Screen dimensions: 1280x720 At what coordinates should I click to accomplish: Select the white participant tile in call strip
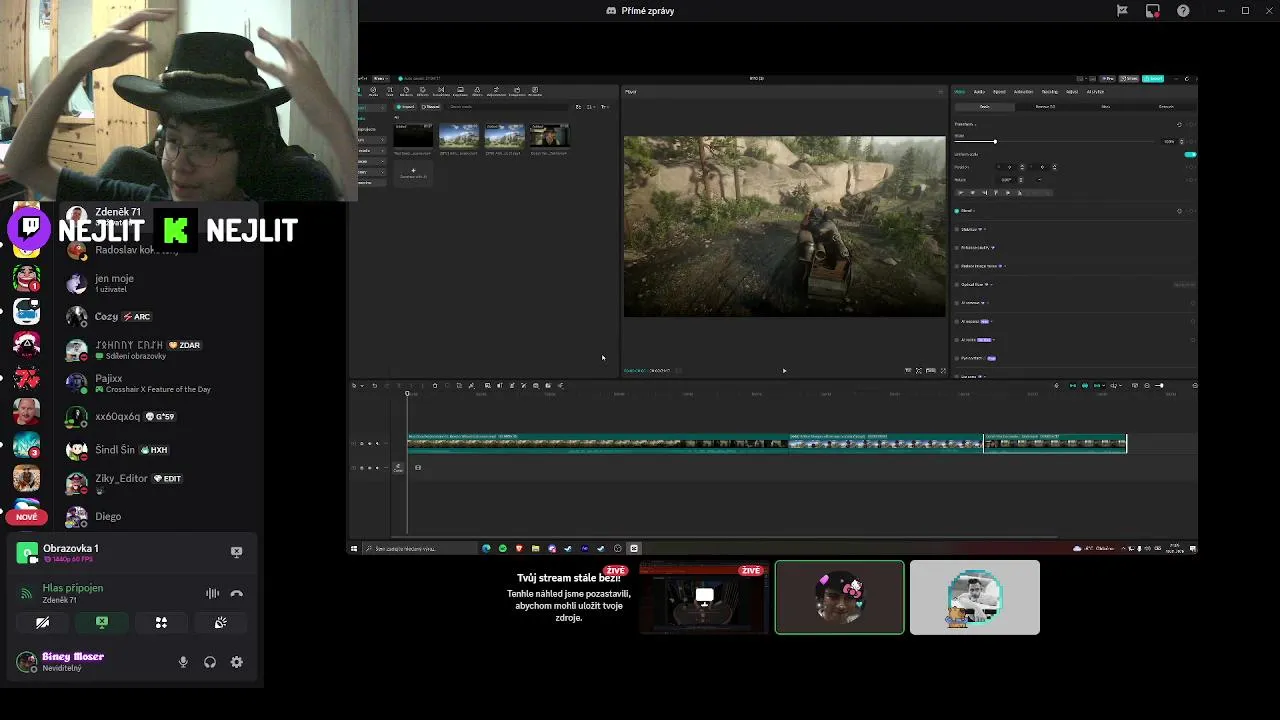(x=975, y=597)
